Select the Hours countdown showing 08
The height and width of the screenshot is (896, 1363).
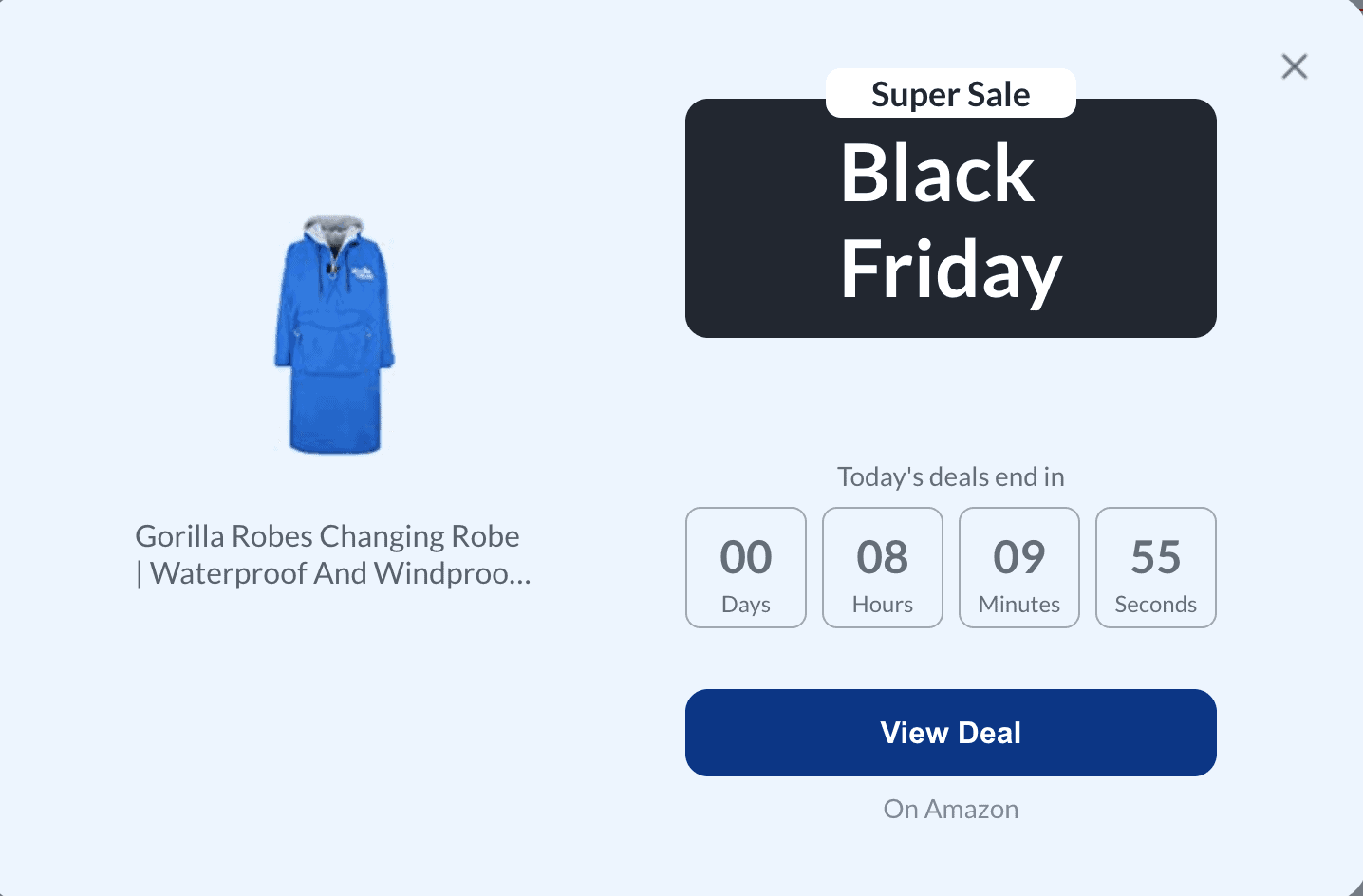pyautogui.click(x=882, y=568)
